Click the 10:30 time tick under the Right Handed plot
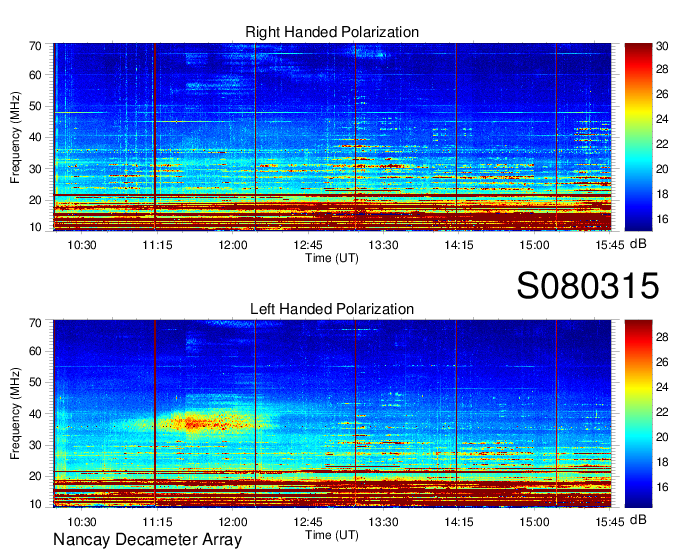Image resolution: width=680 pixels, height=552 pixels. 82,245
